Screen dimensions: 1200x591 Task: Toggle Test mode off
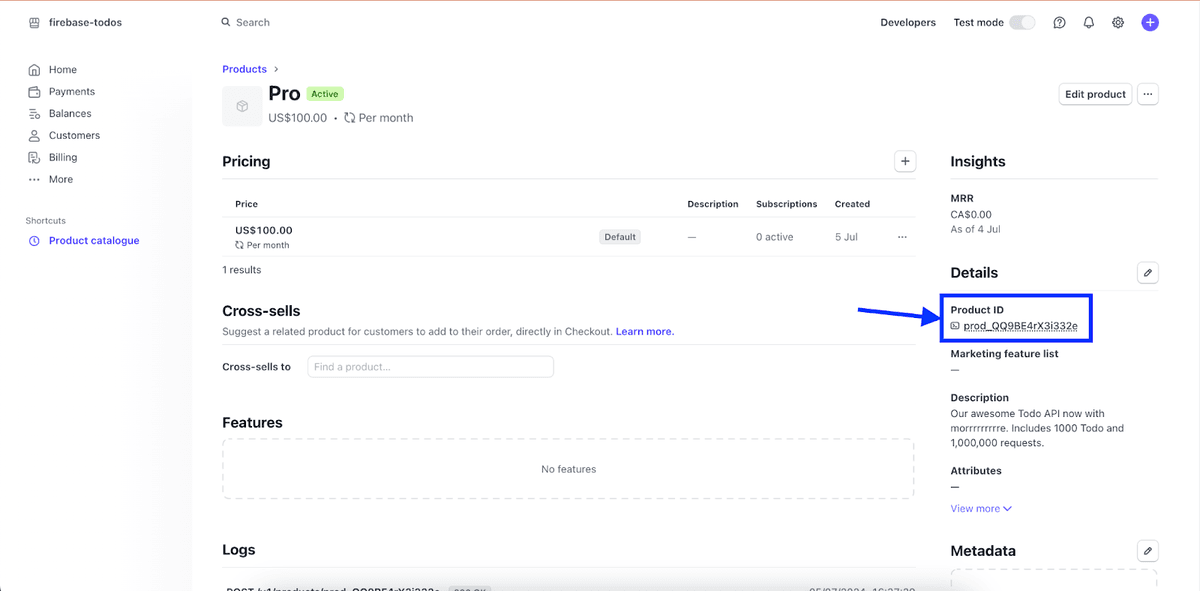point(1022,21)
